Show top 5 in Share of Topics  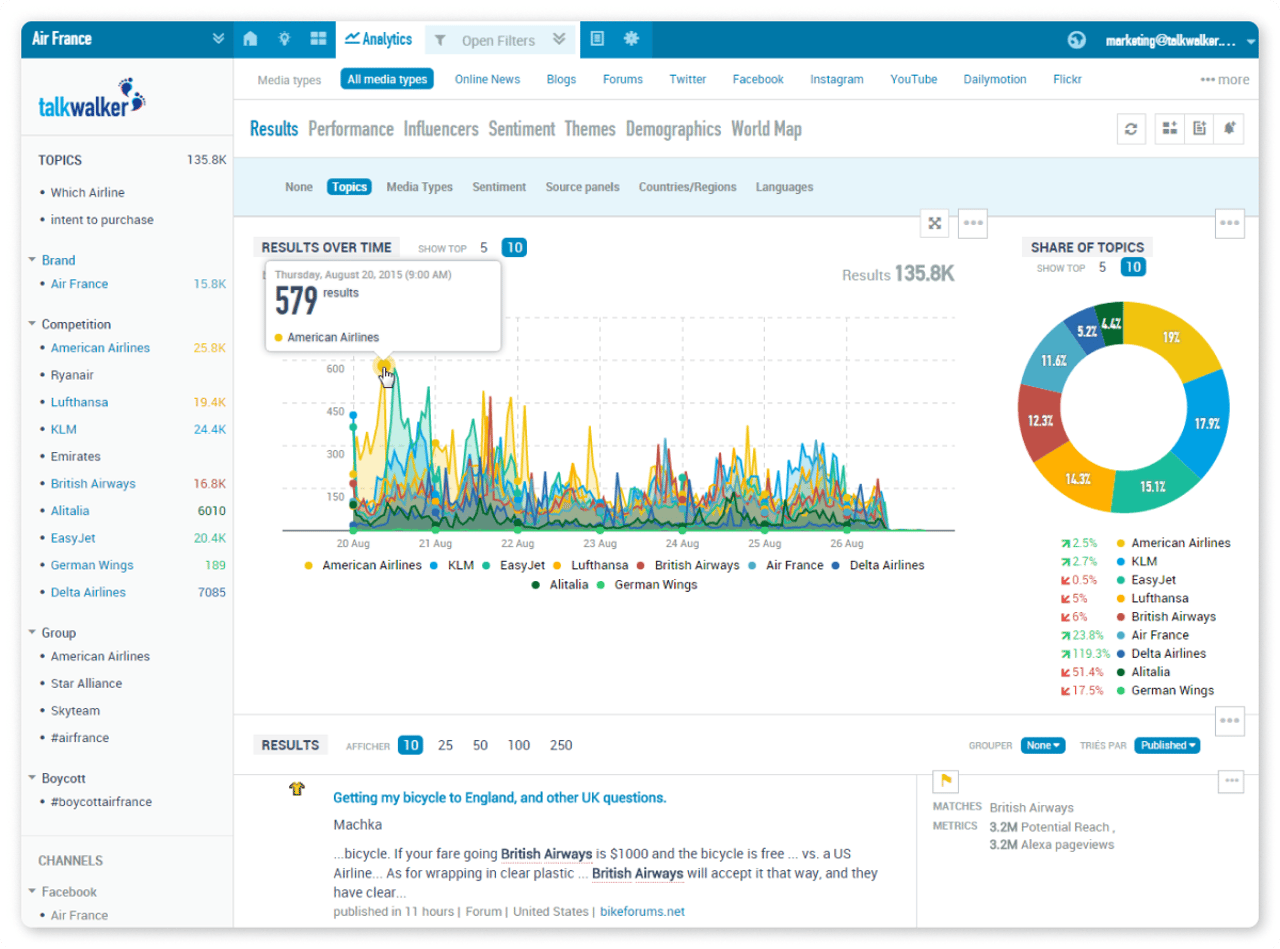click(1102, 267)
